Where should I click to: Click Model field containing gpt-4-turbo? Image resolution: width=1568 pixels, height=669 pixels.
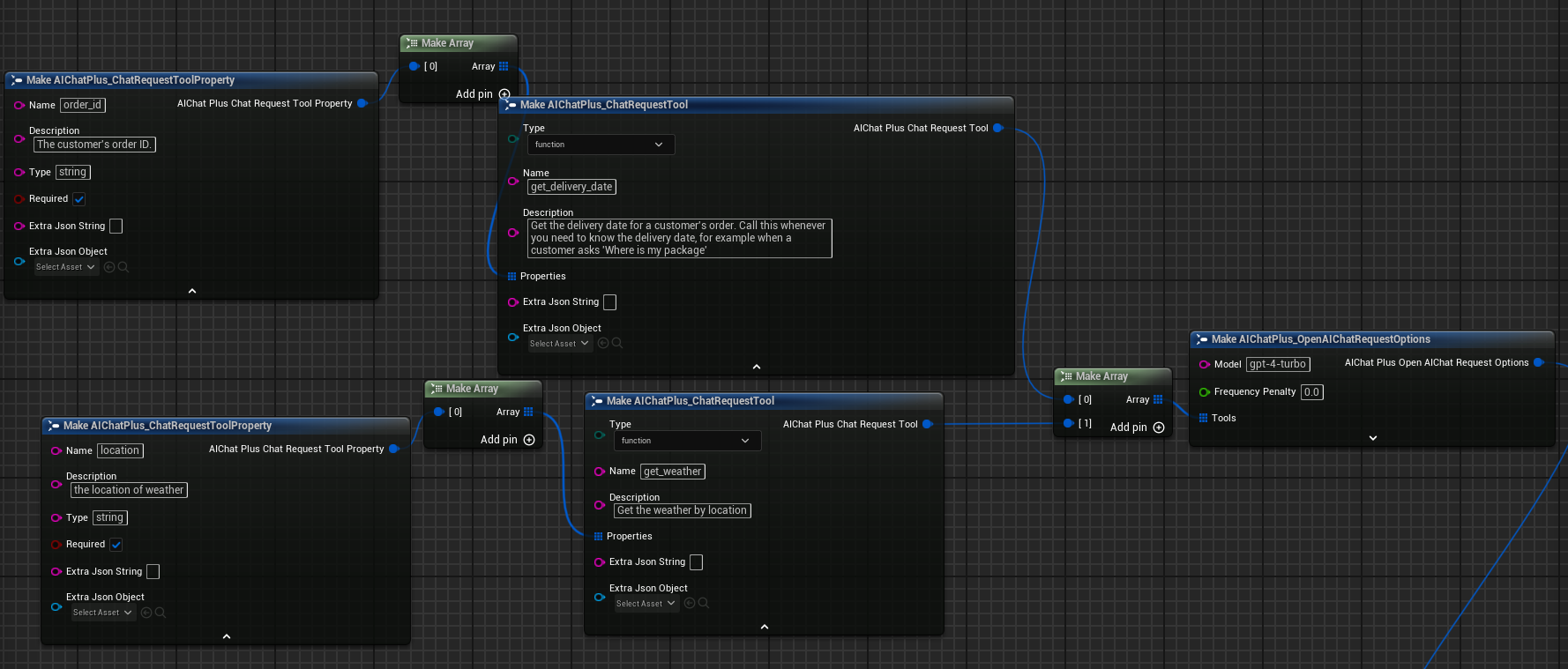(x=1277, y=365)
